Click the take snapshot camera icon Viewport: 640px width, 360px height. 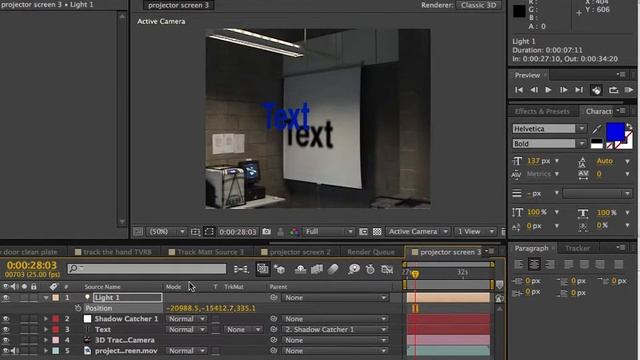(x=267, y=231)
